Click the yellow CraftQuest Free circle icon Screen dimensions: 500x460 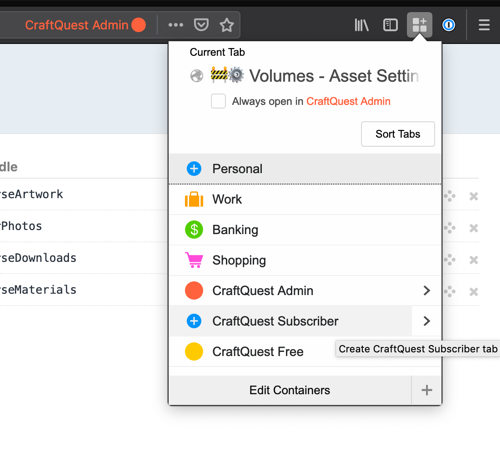[194, 352]
